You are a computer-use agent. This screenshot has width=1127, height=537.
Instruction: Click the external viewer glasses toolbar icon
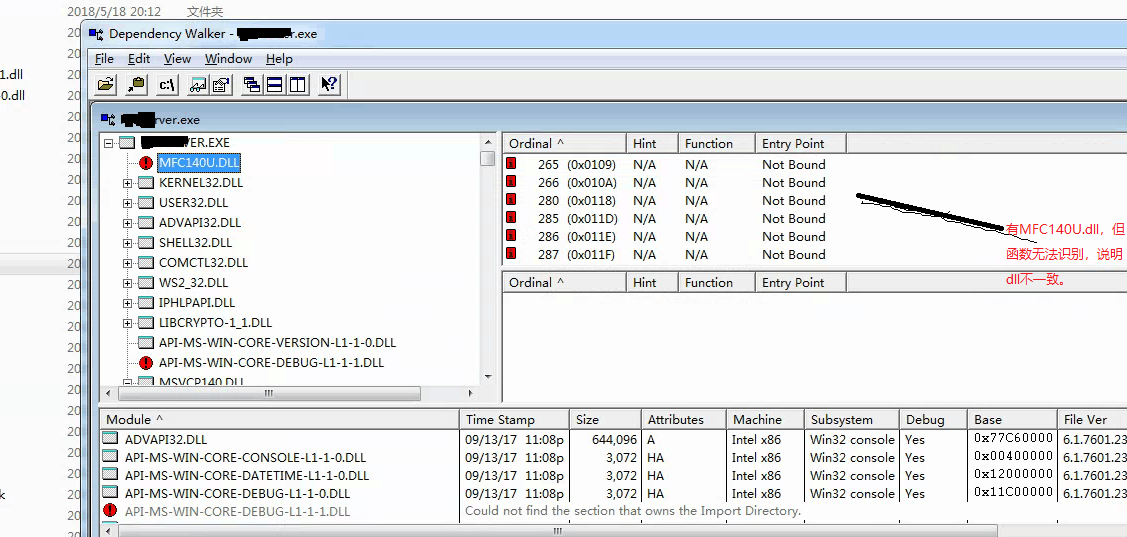[198, 85]
